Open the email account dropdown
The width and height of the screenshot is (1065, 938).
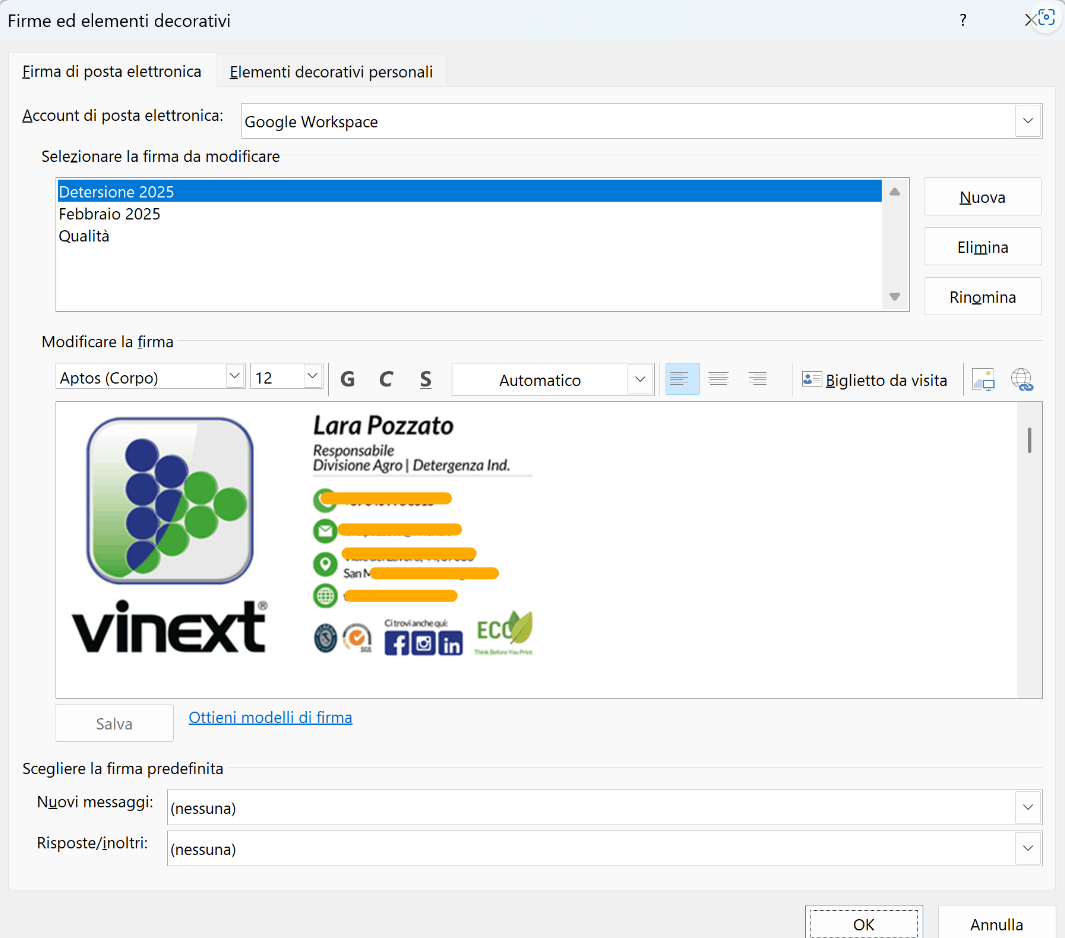(x=1028, y=121)
